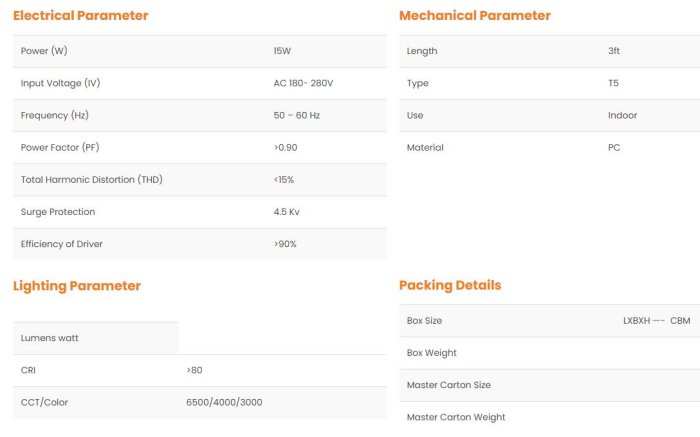Viewport: 700px width, 437px height.
Task: Select the Efficiency of Driver label
Action: coord(61,244)
